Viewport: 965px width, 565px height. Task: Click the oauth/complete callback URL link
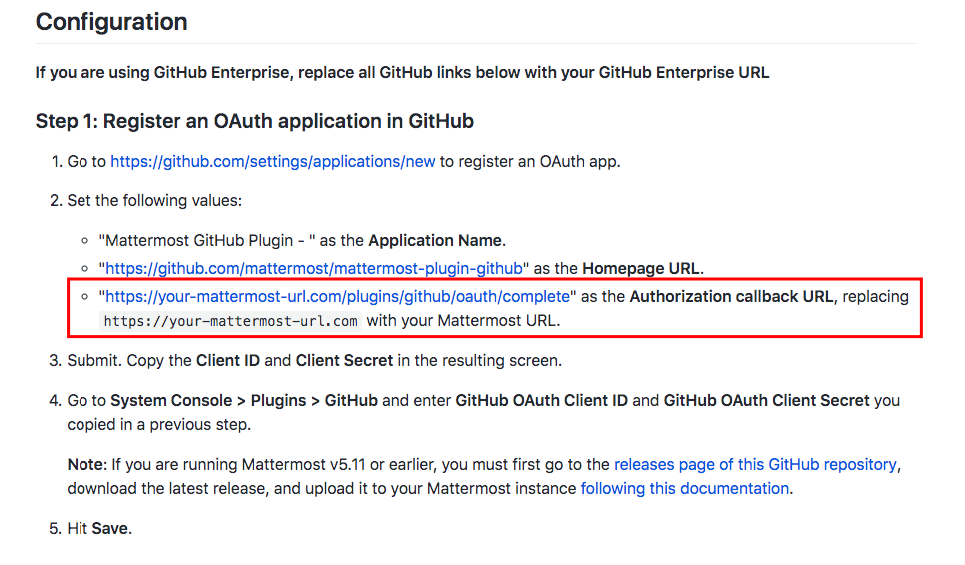coord(337,297)
